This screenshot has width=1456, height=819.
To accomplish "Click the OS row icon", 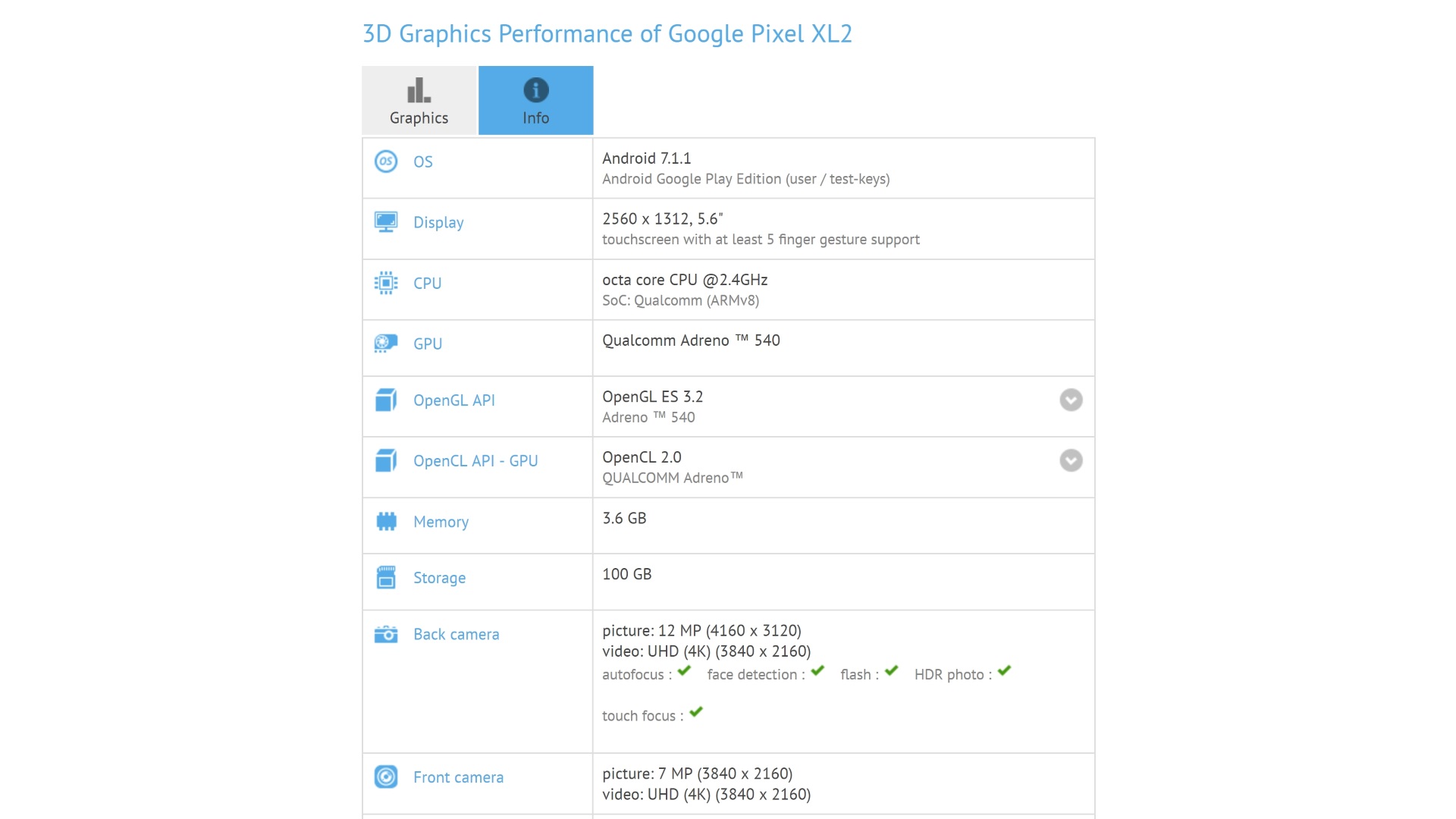I will pos(386,162).
